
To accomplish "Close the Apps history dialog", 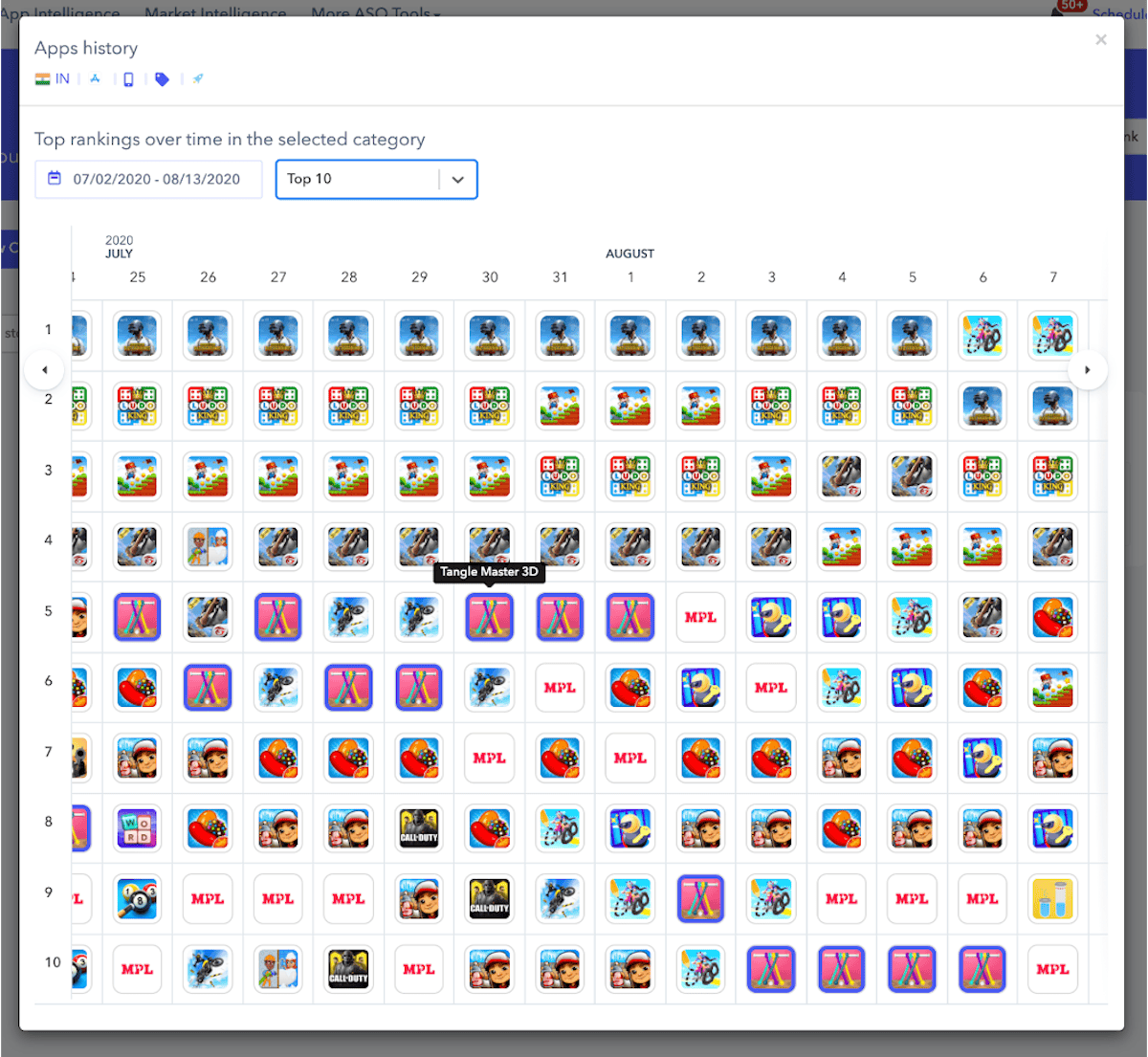I will pyautogui.click(x=1100, y=40).
